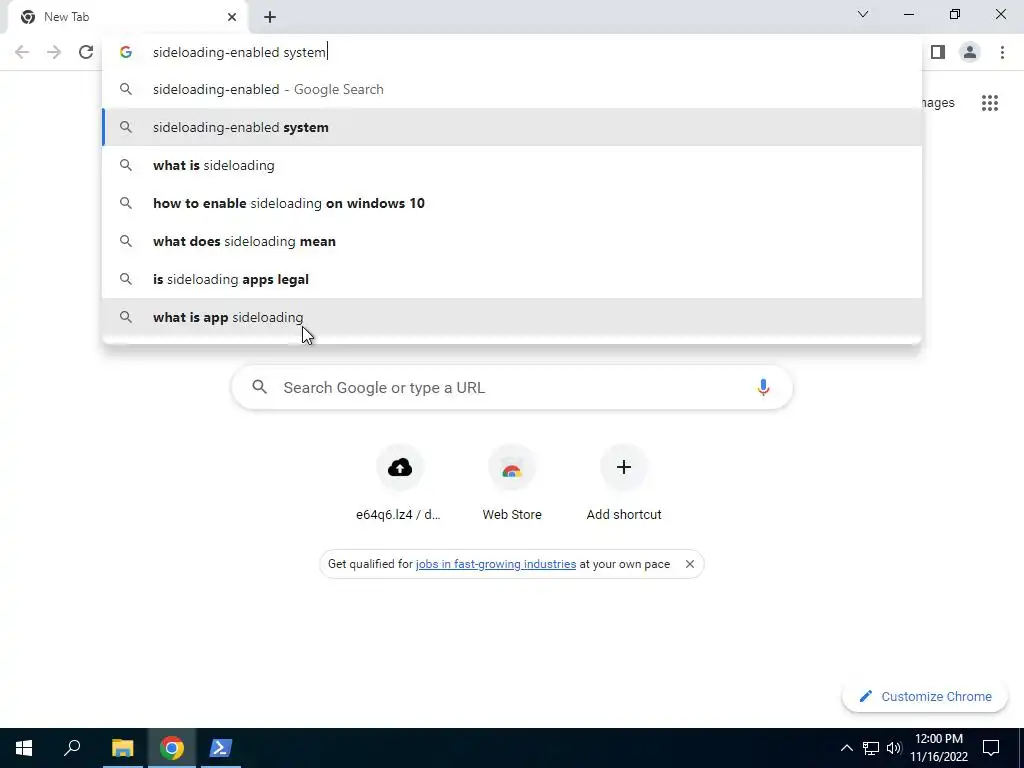The height and width of the screenshot is (768, 1024).
Task: Open Customize Chrome
Action: pos(925,696)
